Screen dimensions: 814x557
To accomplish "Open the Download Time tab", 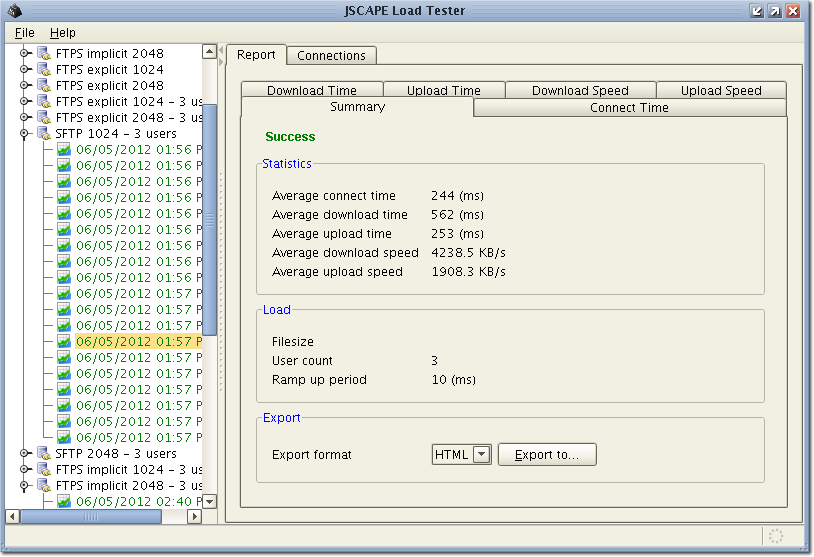I will [x=312, y=90].
